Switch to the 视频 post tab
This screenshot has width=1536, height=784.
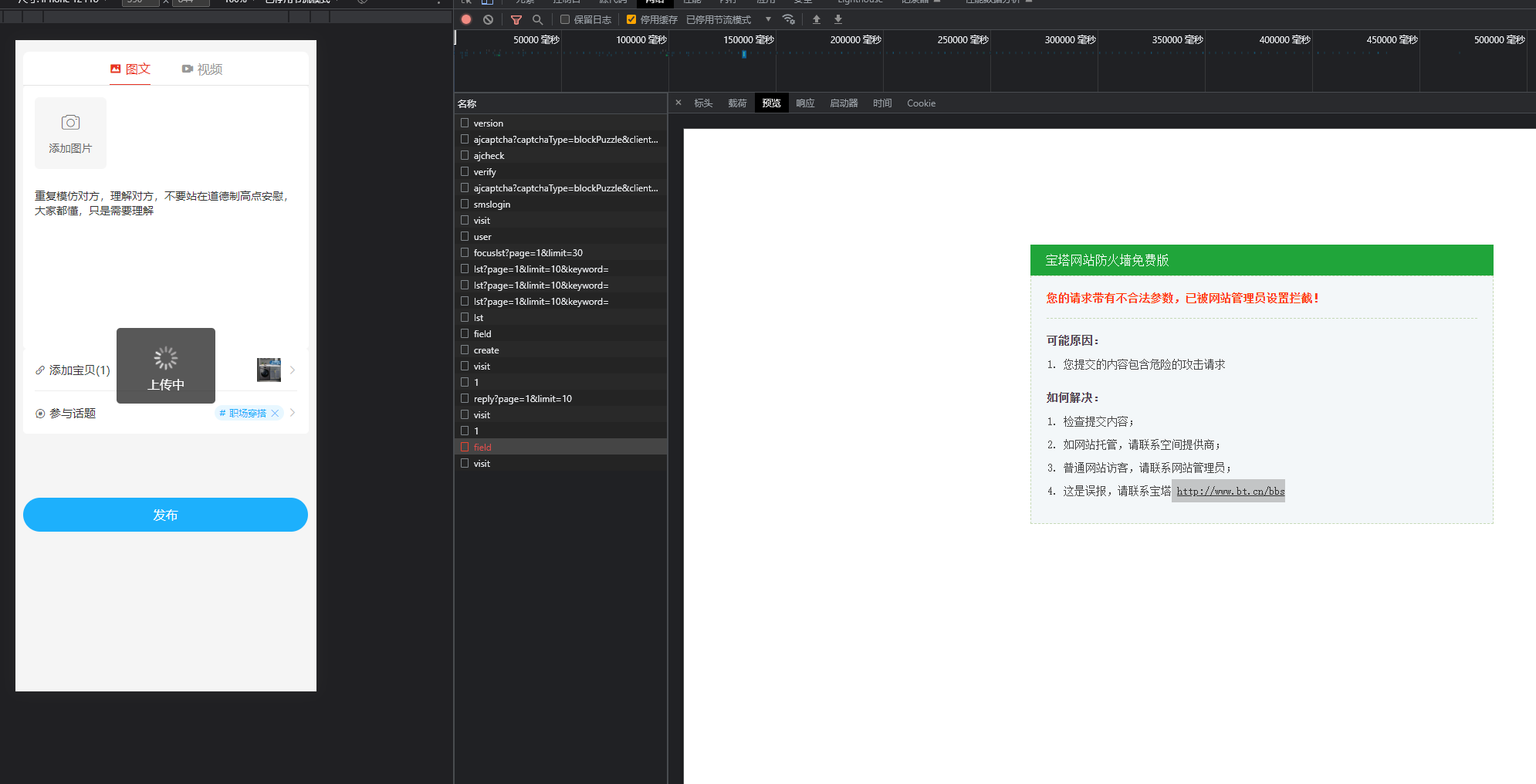(202, 69)
